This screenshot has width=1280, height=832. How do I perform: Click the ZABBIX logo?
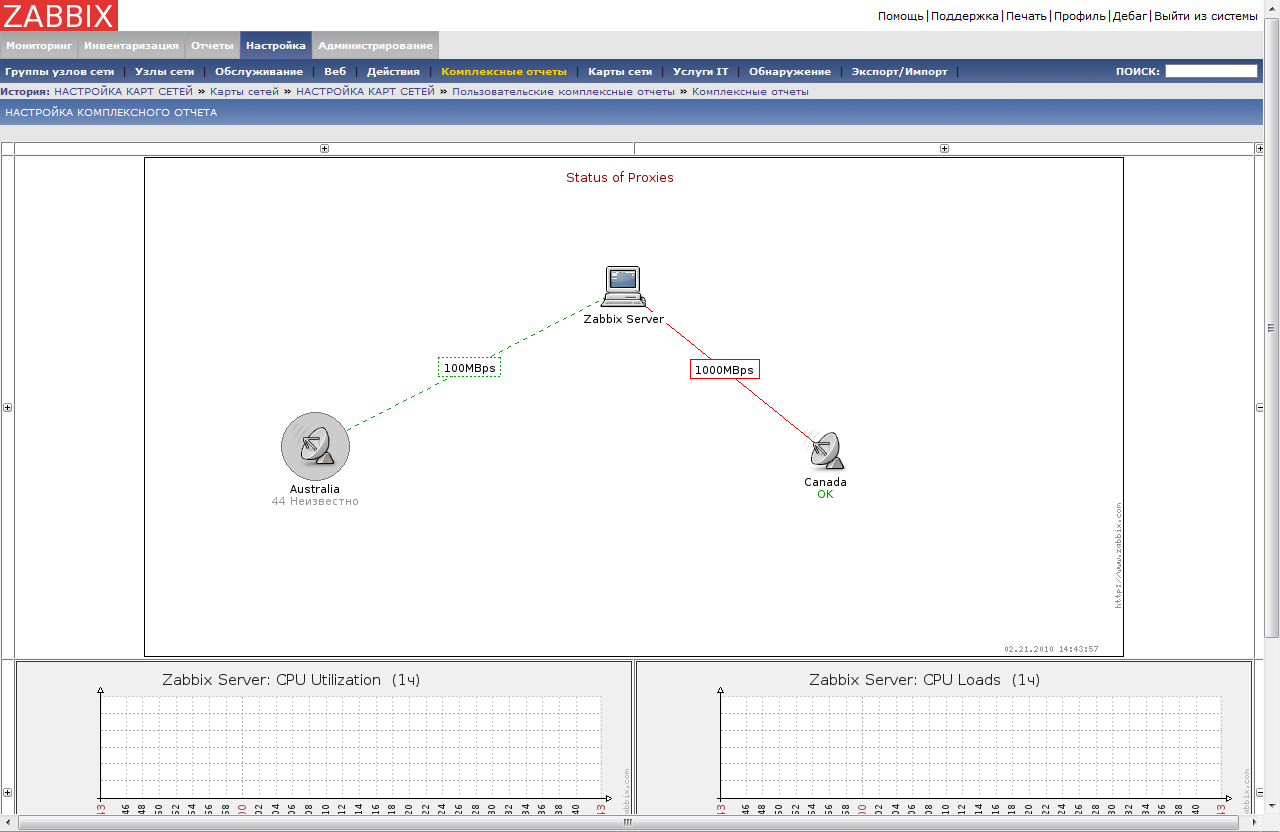tap(59, 15)
